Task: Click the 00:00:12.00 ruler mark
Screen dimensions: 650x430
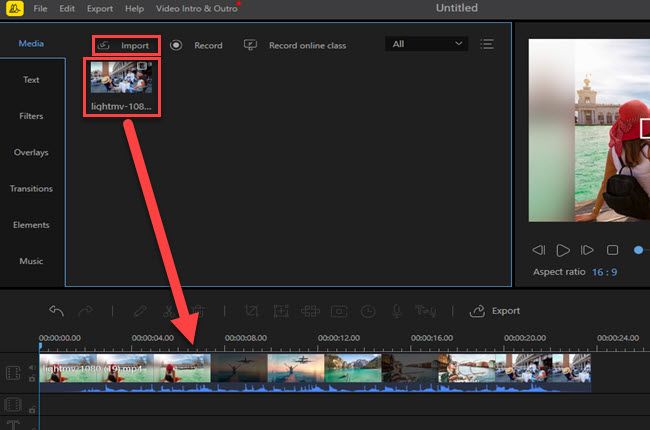Action: [x=339, y=338]
